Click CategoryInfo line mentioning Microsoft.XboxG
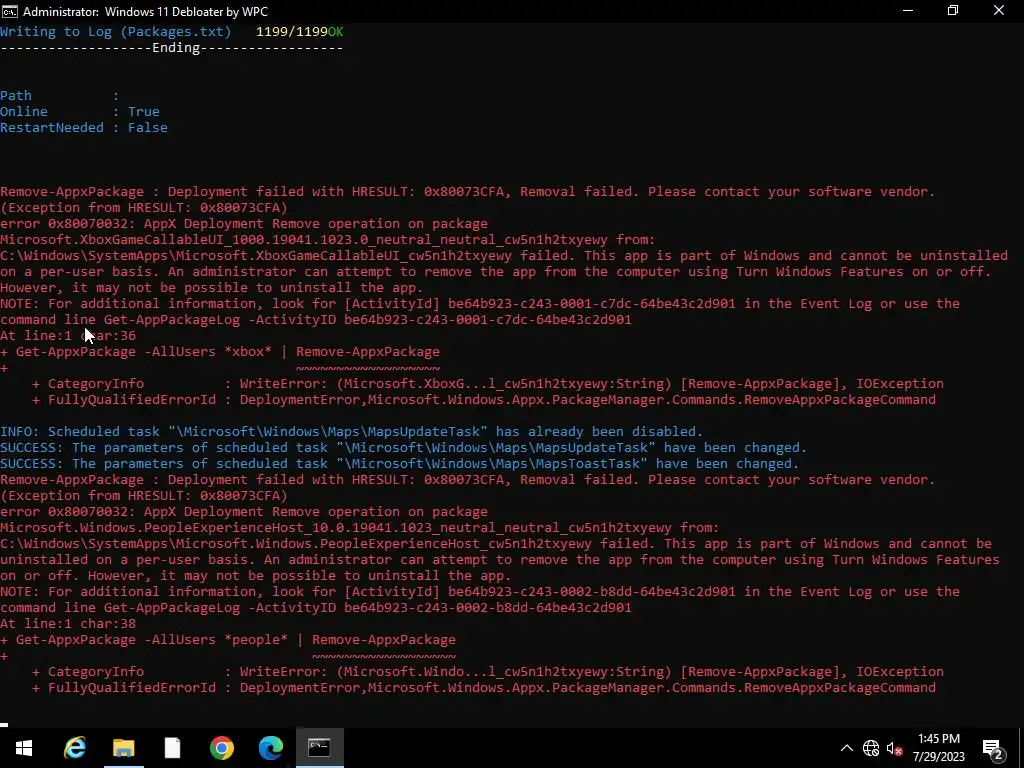The image size is (1024, 768). pos(488,384)
